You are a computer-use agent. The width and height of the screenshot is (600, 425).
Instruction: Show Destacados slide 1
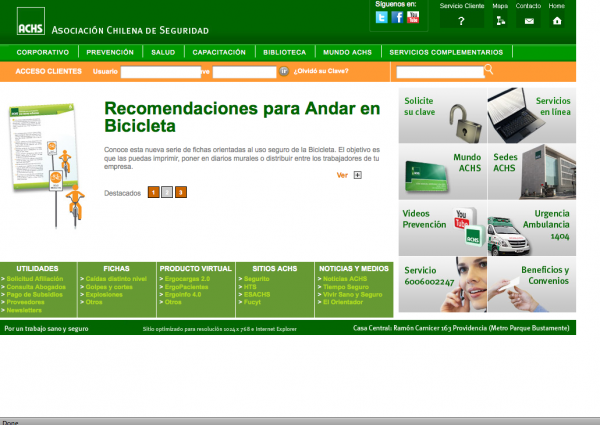tap(153, 192)
